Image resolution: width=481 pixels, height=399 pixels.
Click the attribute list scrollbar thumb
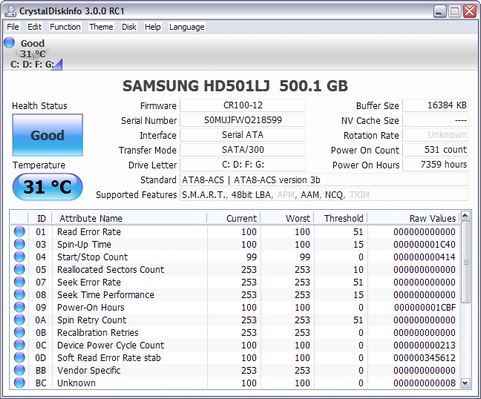click(x=465, y=262)
